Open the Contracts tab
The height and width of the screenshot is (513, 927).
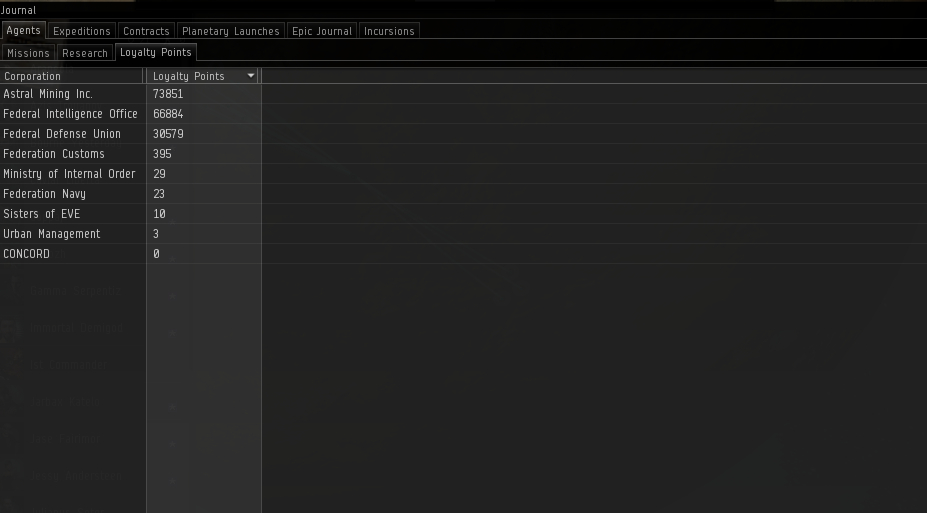[x=146, y=31]
